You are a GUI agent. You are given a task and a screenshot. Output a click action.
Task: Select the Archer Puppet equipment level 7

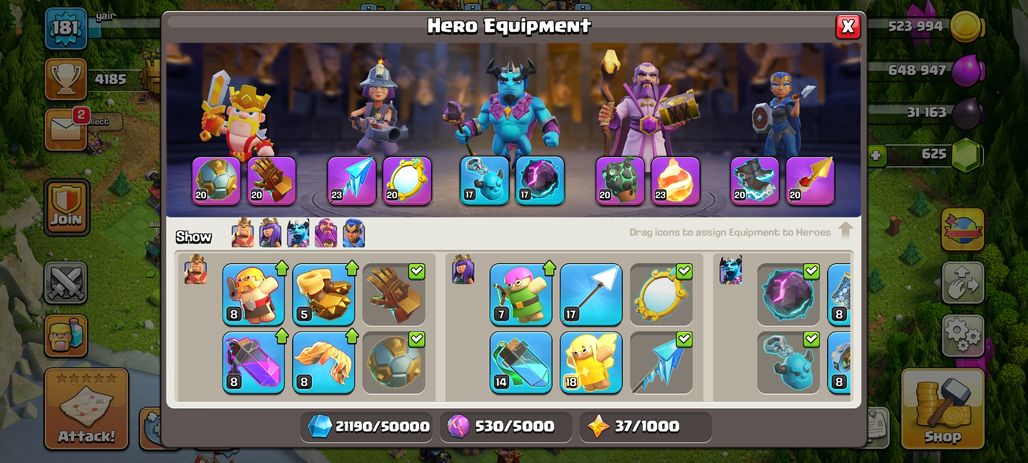pyautogui.click(x=521, y=294)
